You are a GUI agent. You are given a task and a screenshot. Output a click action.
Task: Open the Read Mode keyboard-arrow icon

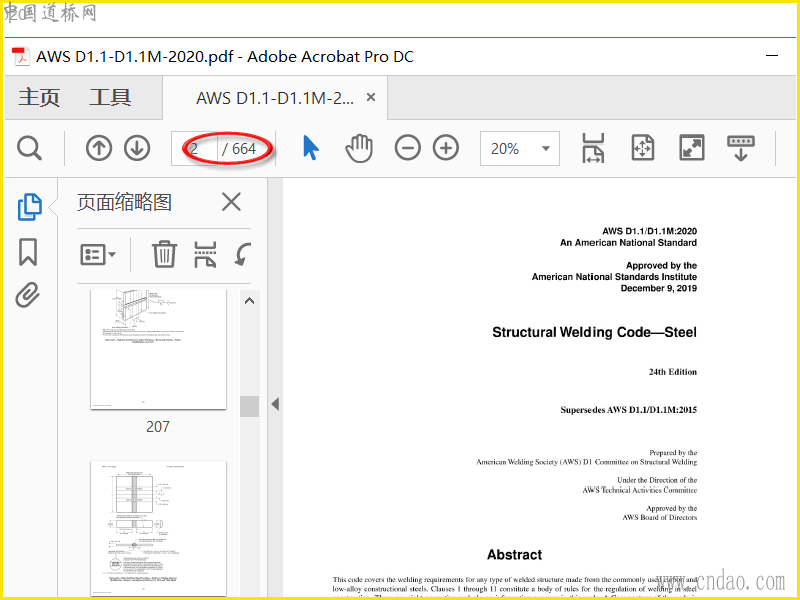(741, 148)
